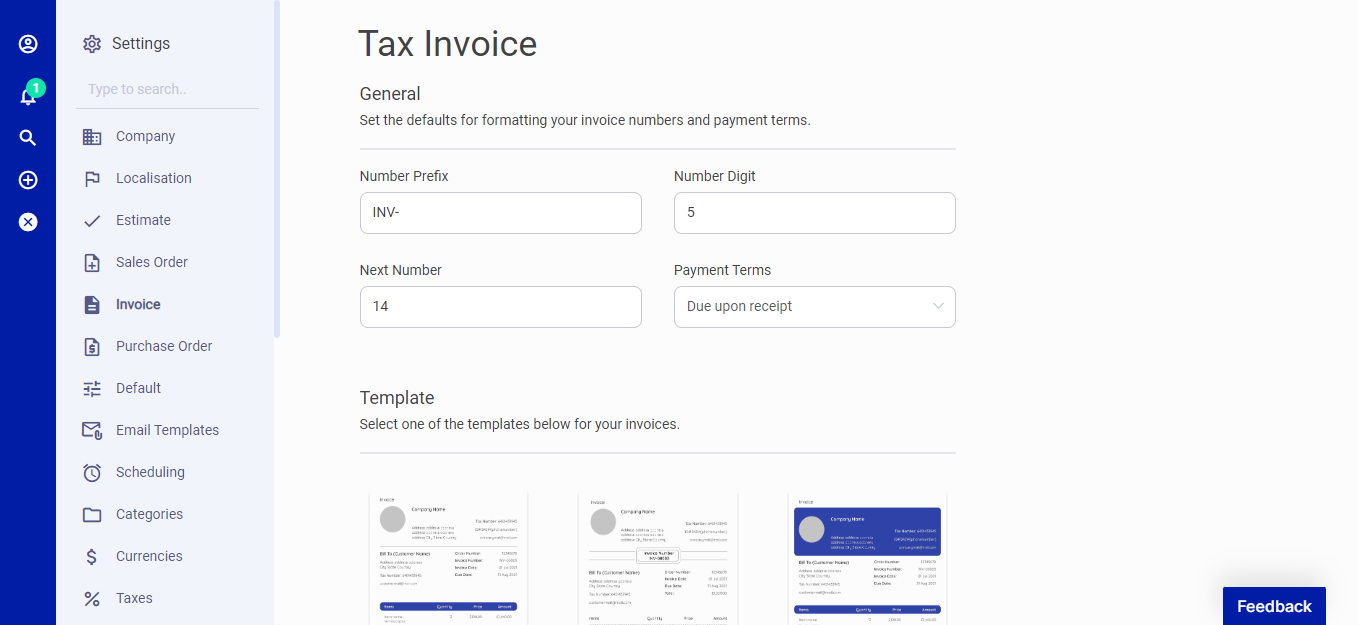Go to Estimate settings
The image size is (1358, 625).
tap(143, 220)
